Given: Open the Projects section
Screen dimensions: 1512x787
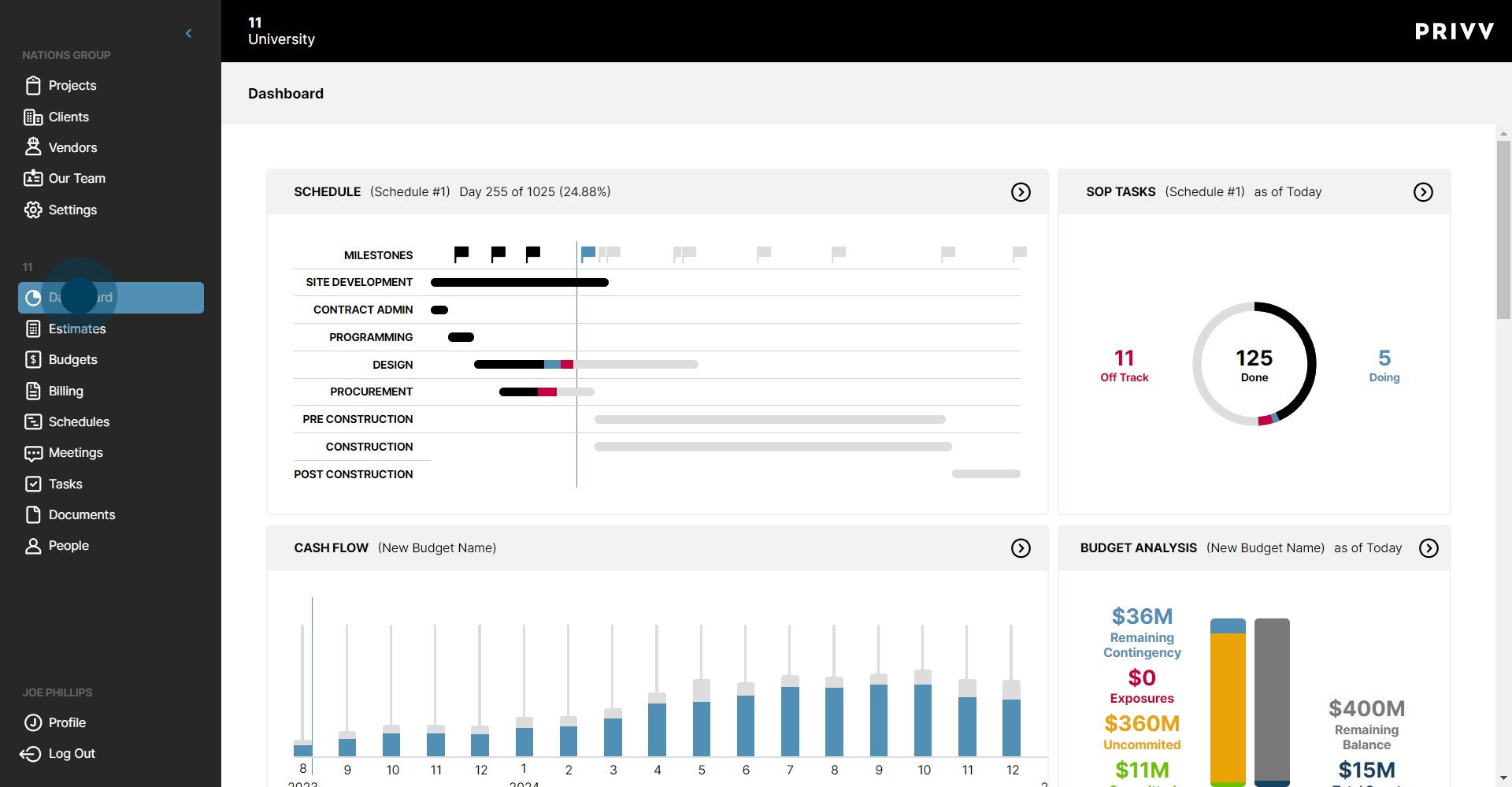Looking at the screenshot, I should 72,85.
